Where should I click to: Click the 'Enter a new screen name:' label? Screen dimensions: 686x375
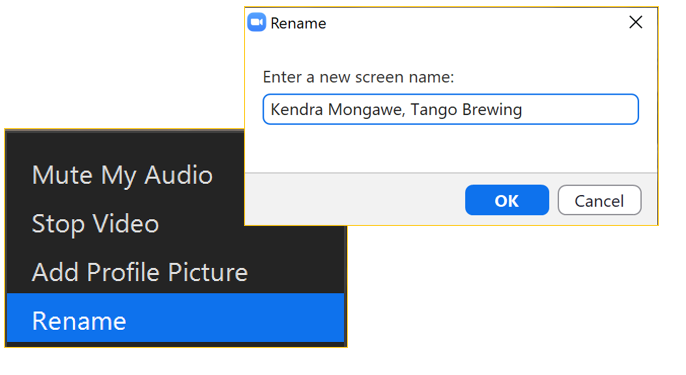click(x=358, y=77)
